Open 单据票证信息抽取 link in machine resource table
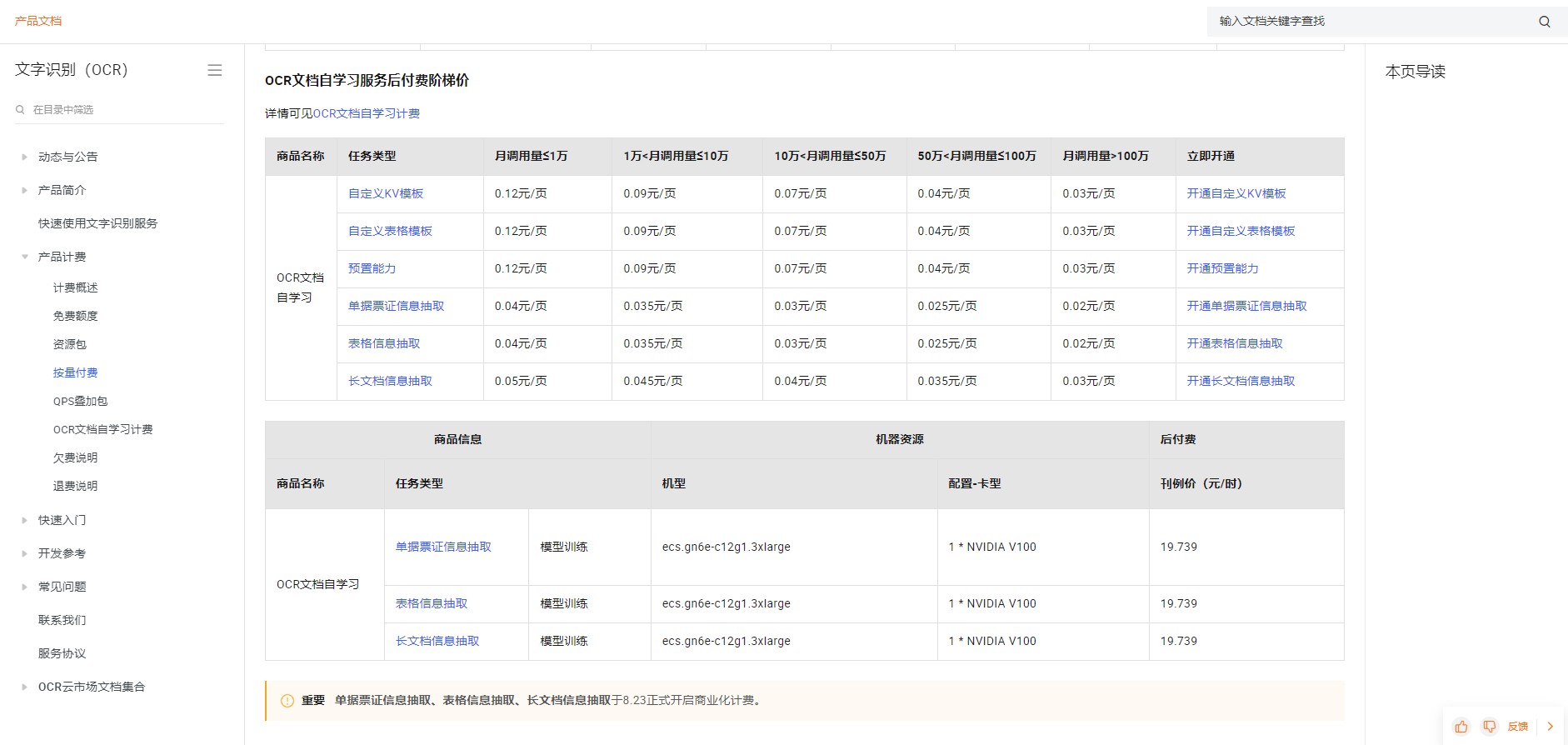 pyautogui.click(x=443, y=547)
